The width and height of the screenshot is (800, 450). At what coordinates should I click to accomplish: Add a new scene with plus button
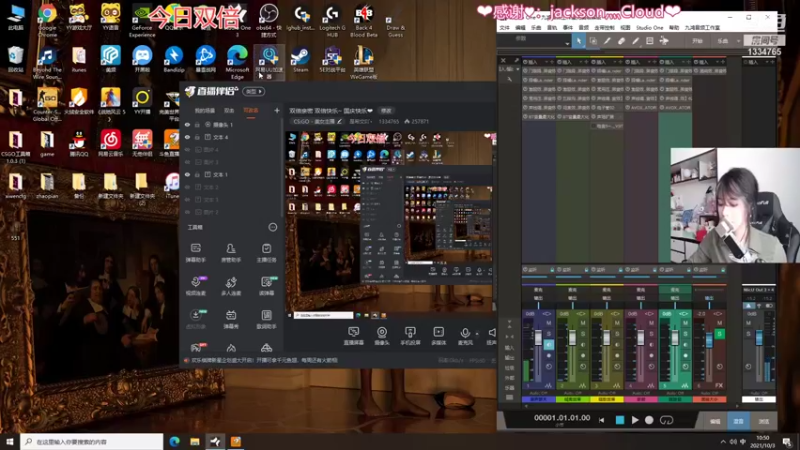coord(277,110)
